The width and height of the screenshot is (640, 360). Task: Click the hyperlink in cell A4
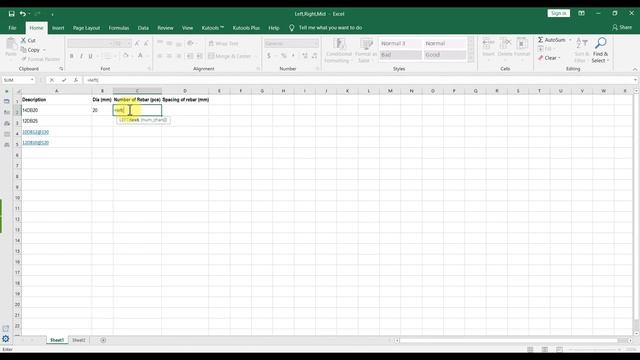(x=36, y=132)
